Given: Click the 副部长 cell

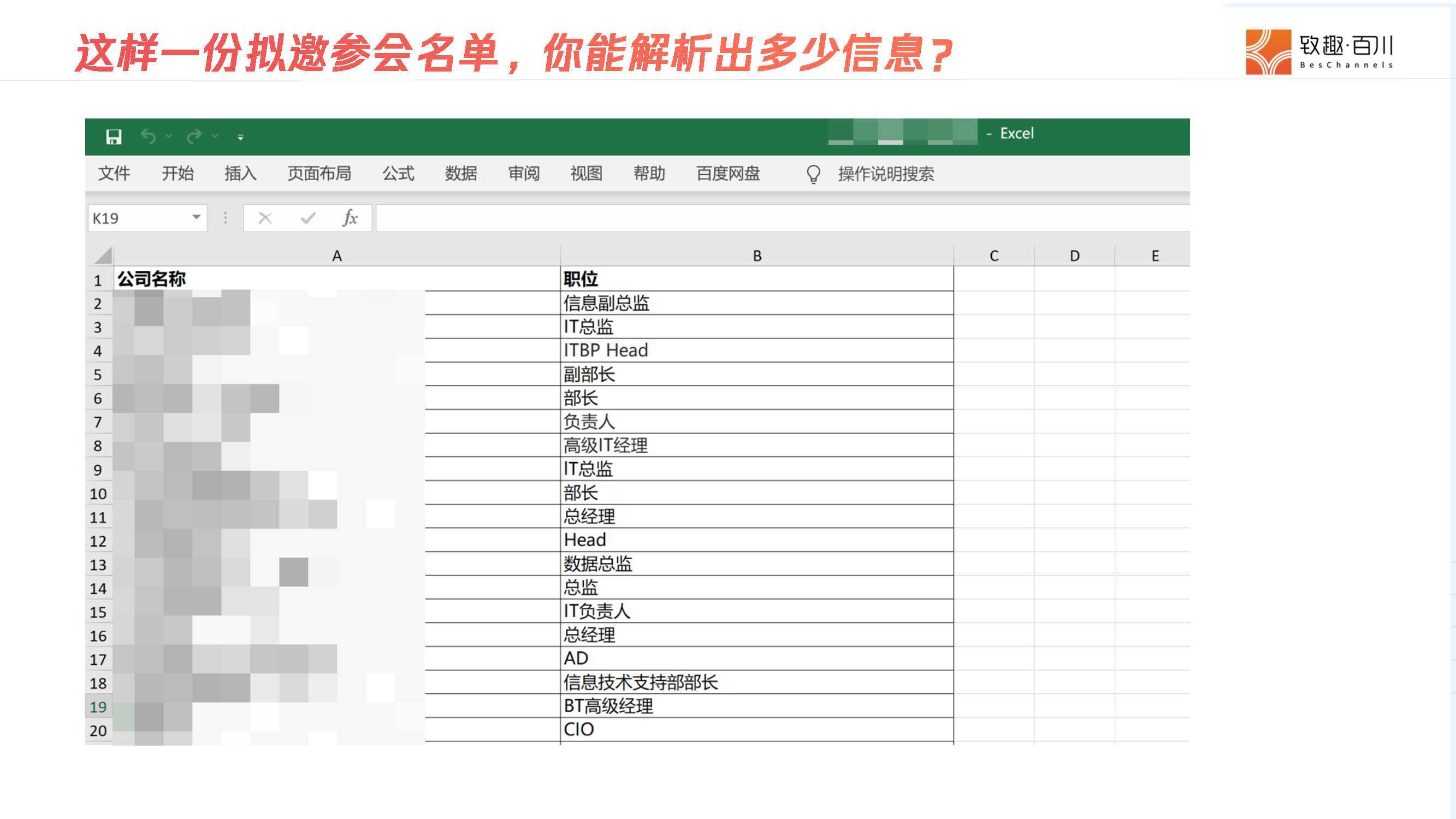Looking at the screenshot, I should [757, 374].
